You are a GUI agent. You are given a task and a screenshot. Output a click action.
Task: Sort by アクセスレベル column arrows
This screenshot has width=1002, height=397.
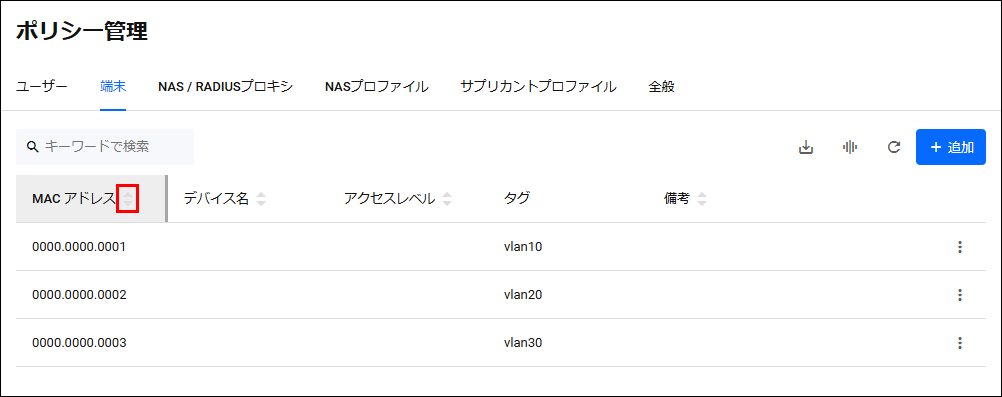click(447, 199)
